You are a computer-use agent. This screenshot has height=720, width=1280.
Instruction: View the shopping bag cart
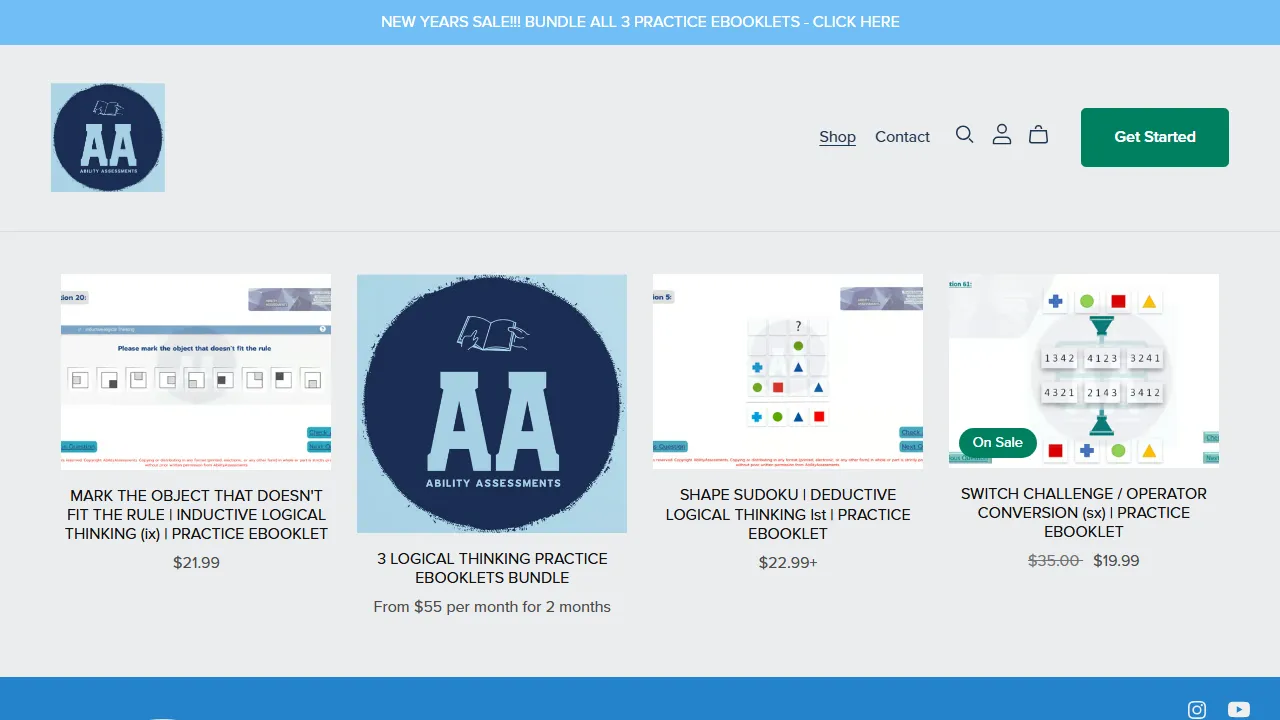(1038, 134)
